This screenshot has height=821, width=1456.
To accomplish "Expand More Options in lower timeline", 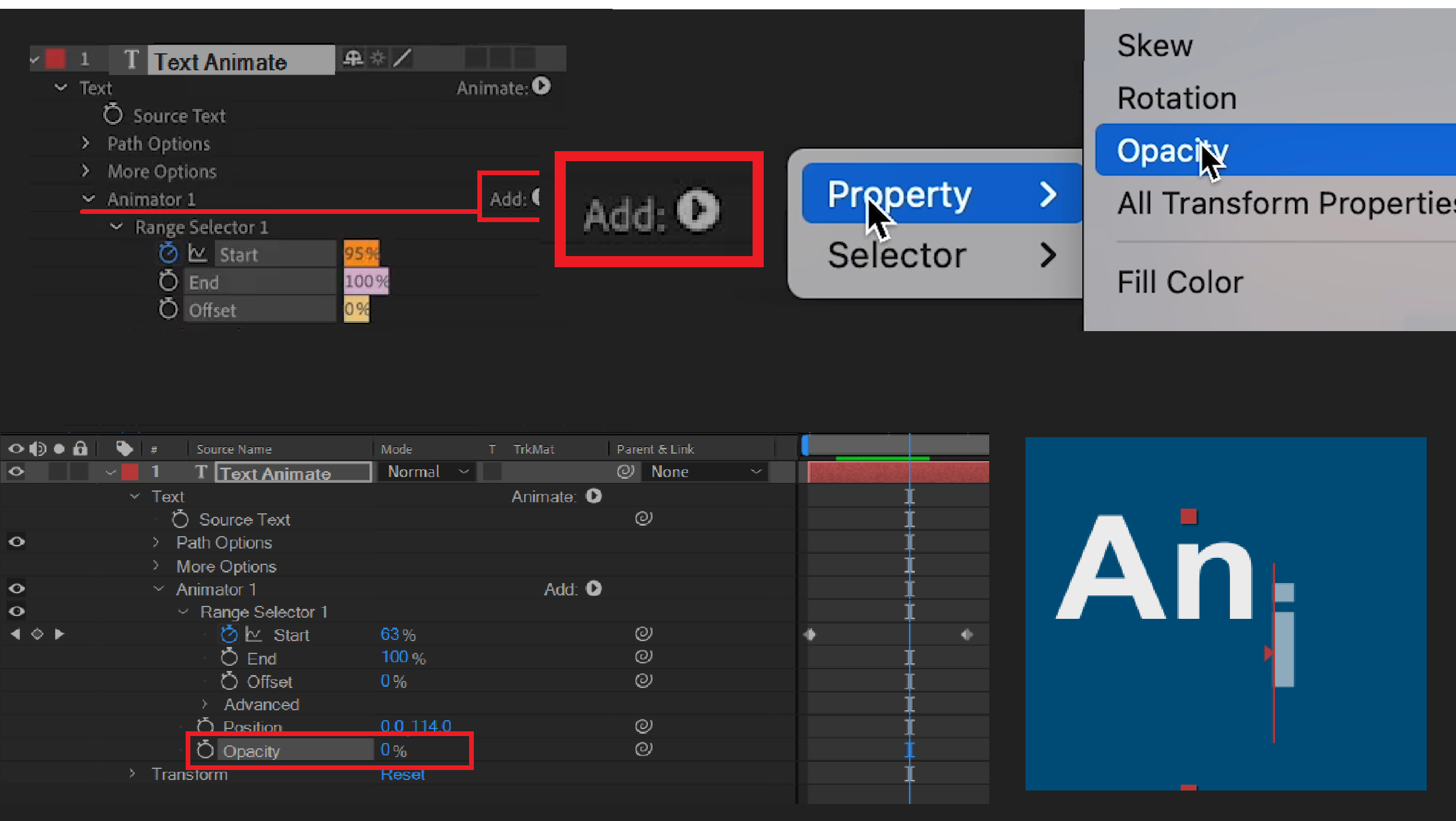I will click(156, 565).
